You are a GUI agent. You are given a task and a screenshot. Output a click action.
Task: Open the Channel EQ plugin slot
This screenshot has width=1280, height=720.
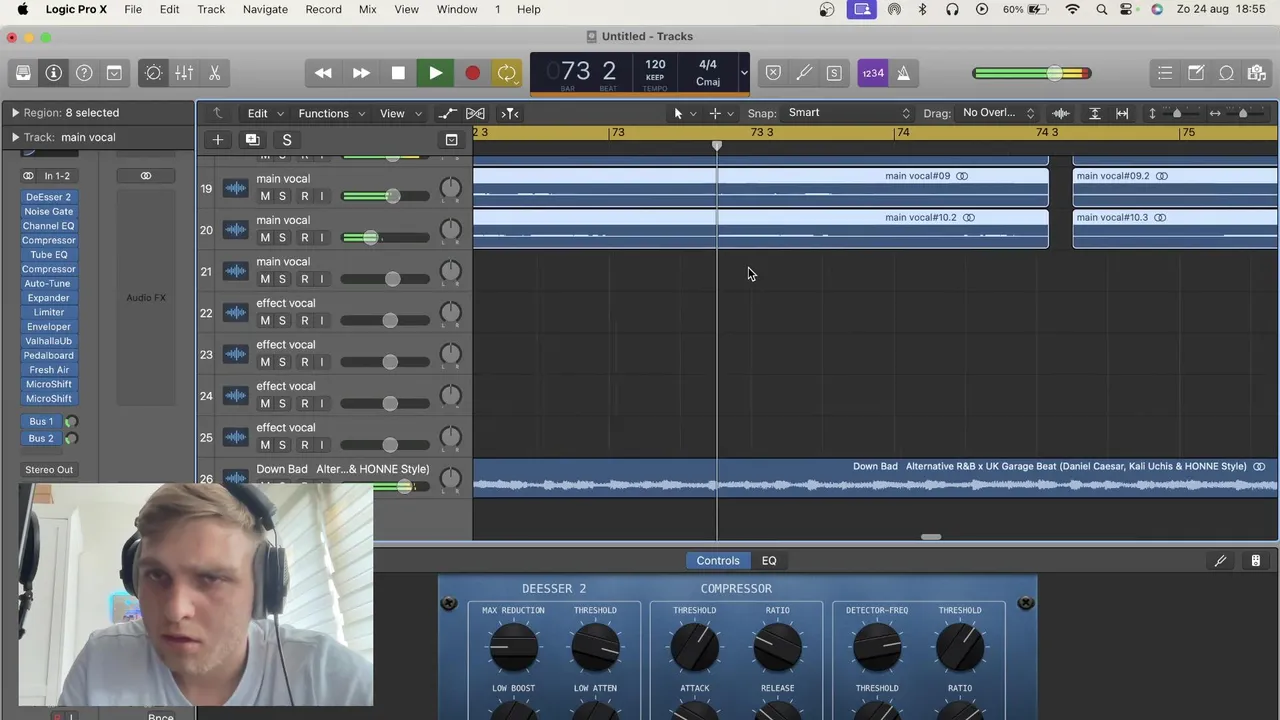[48, 226]
